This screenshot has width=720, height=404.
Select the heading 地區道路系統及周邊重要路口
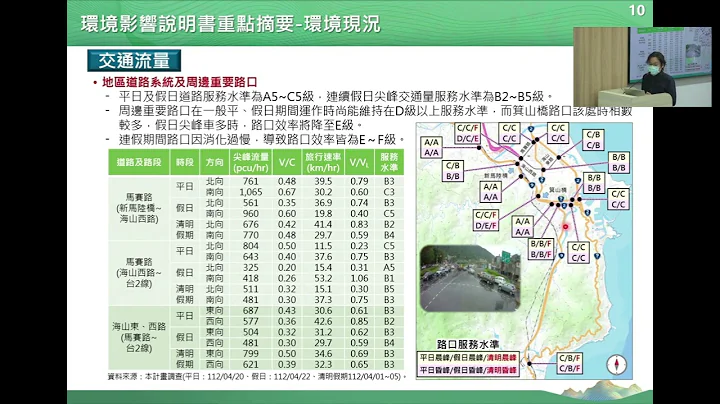pos(180,83)
